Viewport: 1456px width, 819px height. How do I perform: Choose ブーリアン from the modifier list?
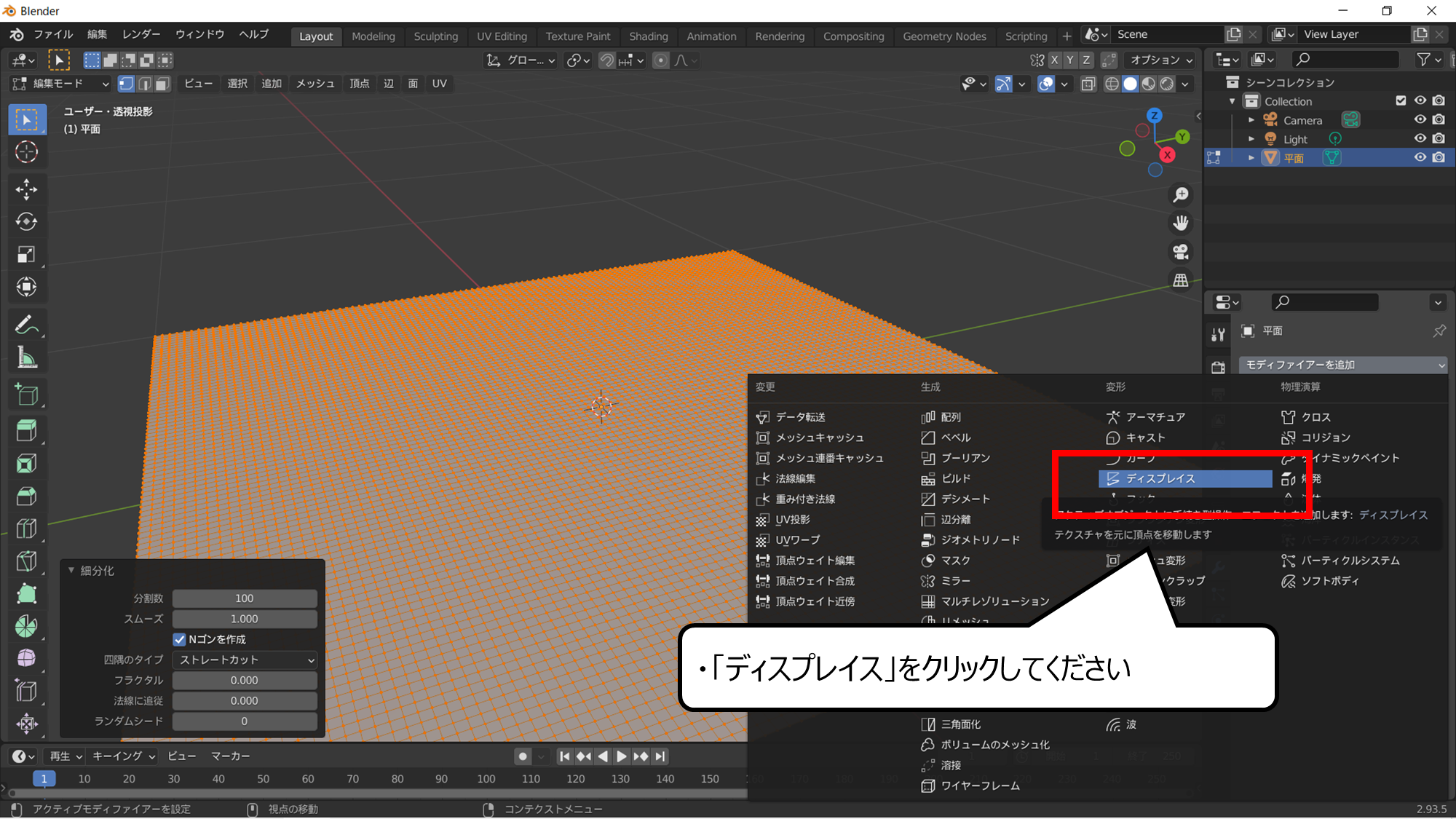click(965, 458)
